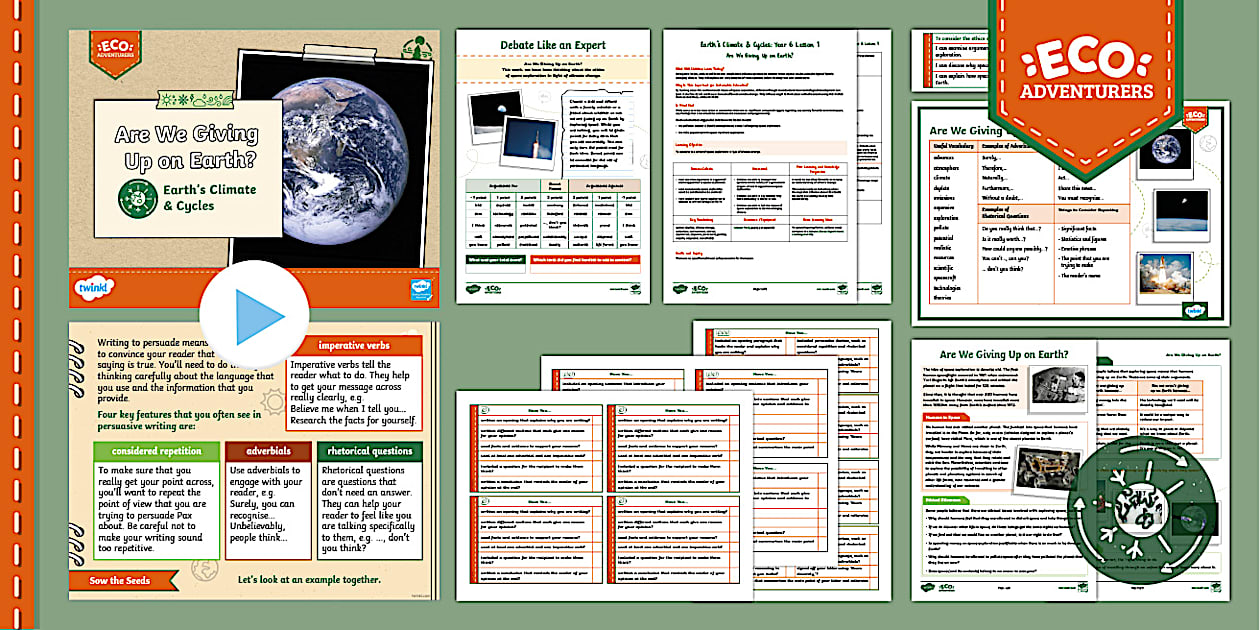1260x630 pixels.
Task: Click the Twinkl owl logo on the cover slide
Action: click(93, 288)
